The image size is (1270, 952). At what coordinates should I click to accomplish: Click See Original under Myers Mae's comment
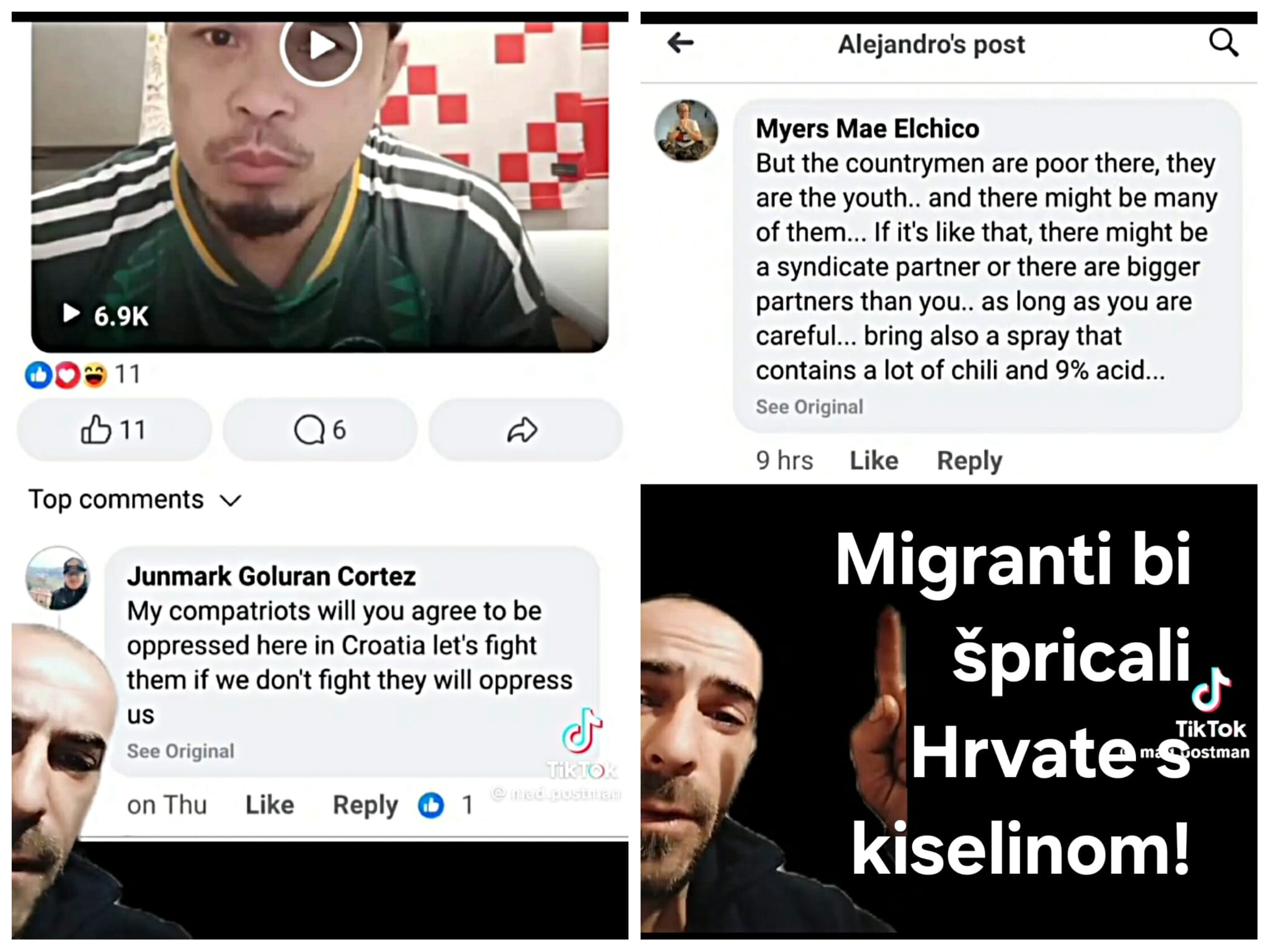809,407
